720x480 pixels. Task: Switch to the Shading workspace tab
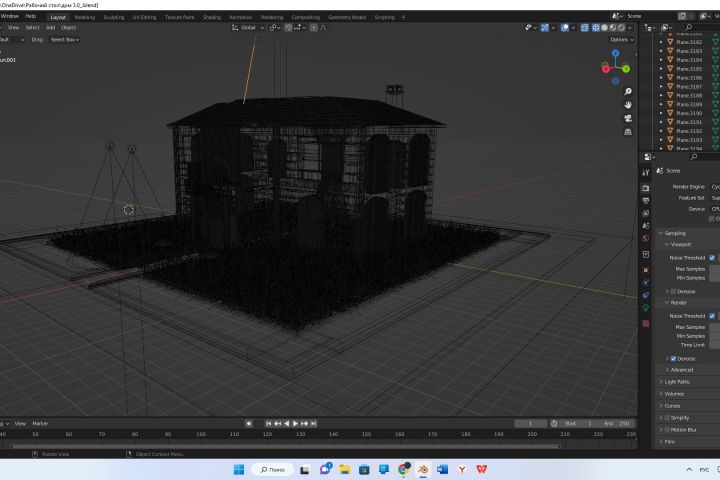click(212, 17)
